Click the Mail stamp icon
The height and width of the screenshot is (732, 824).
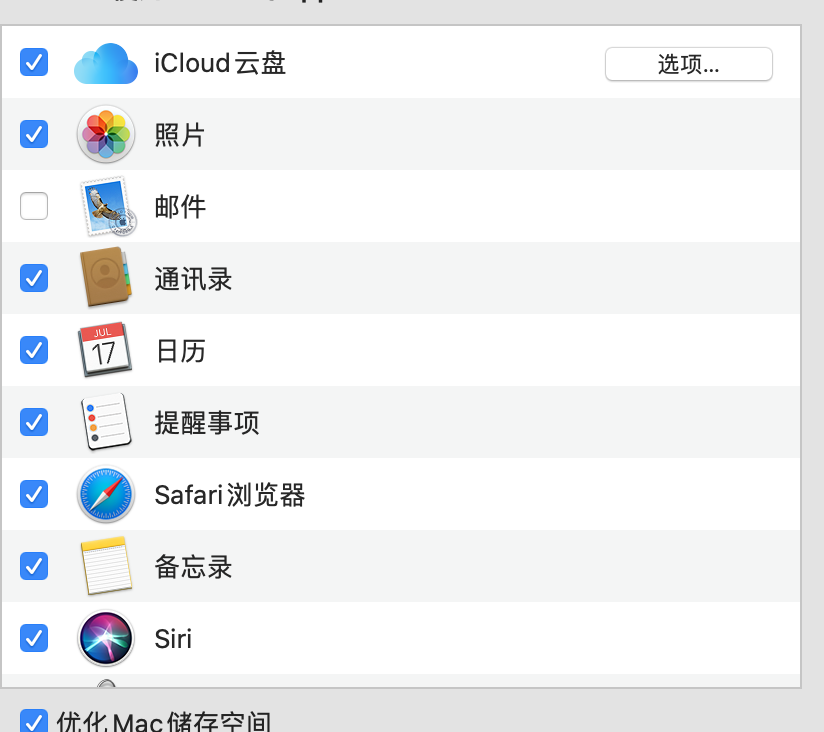(107, 206)
